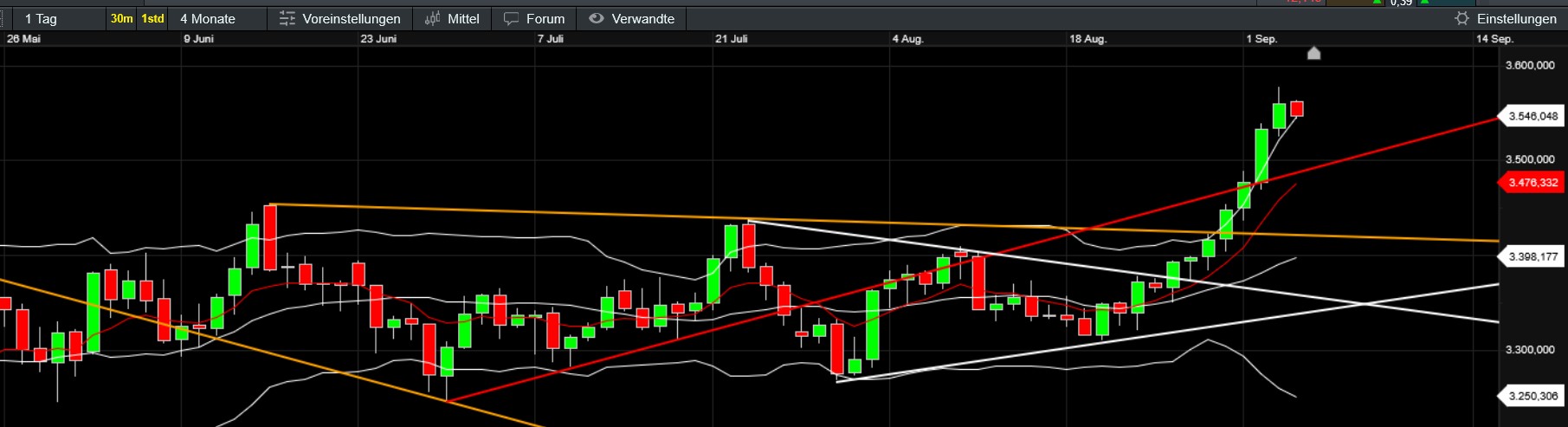
Task: Click the Einstellungen gear icon
Action: 1462,18
